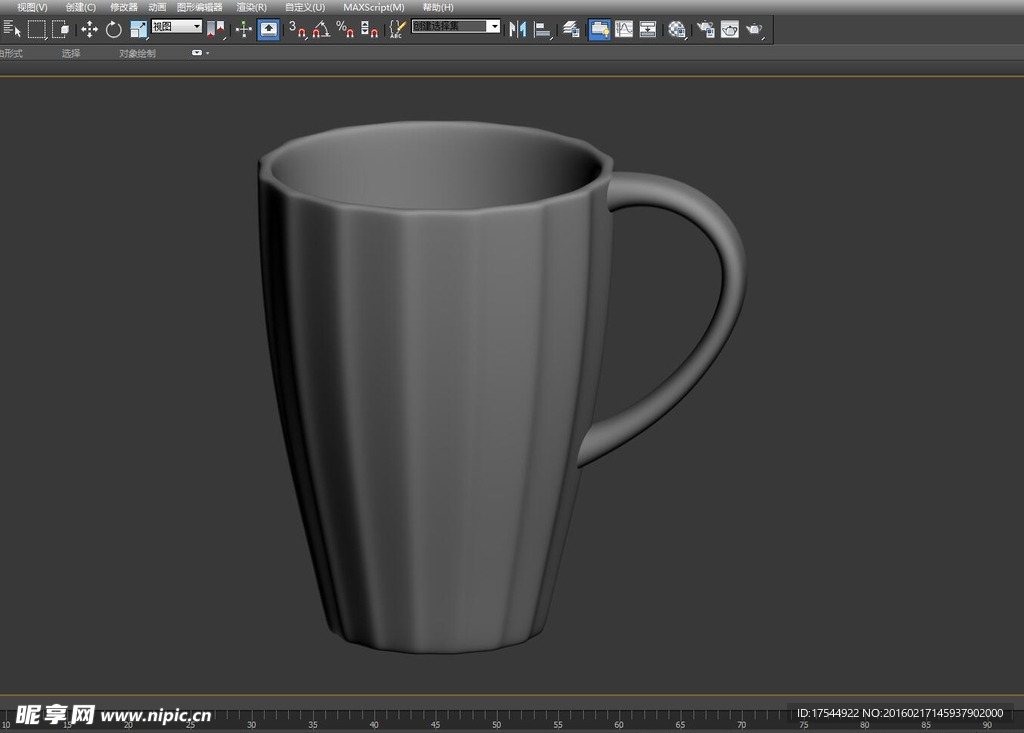The image size is (1024, 733).
Task: Switch to the 对象绘制 ribbon tab
Action: [137, 54]
